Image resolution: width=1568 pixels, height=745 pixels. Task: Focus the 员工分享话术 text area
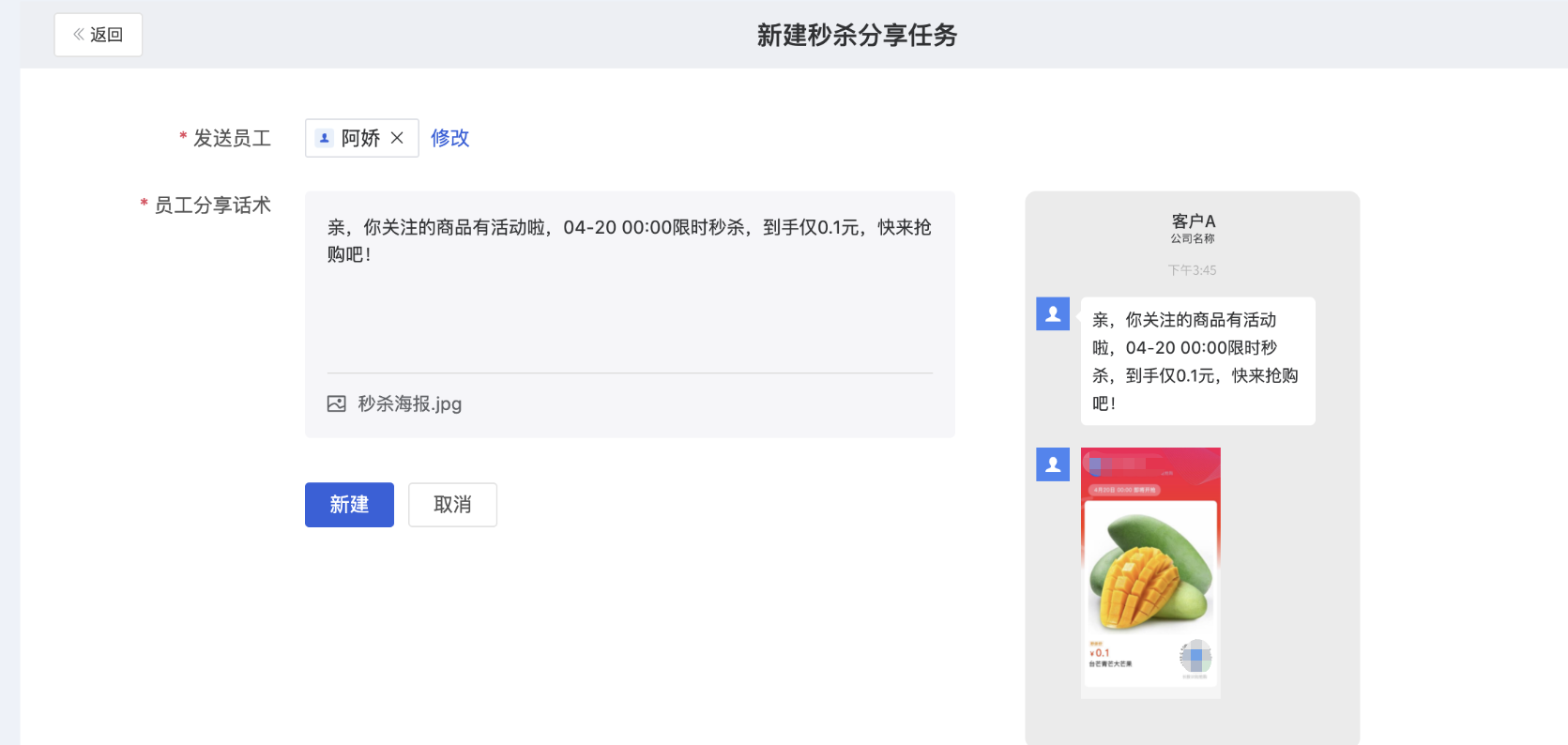[630, 281]
